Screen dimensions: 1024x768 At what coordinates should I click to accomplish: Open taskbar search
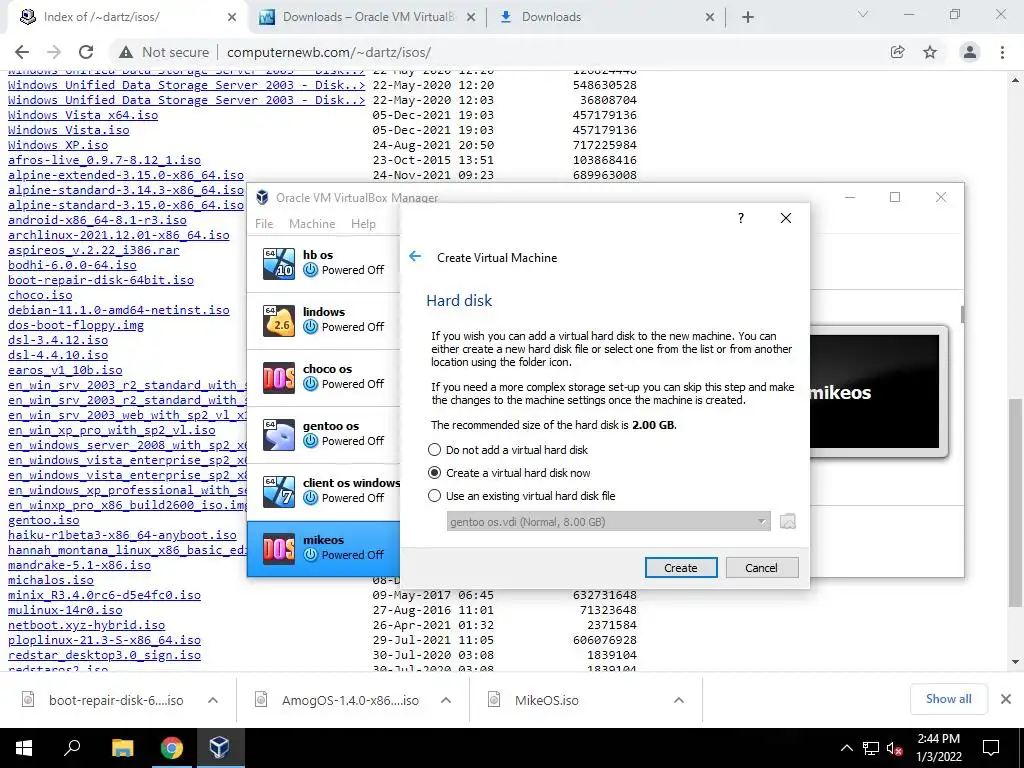pos(72,748)
